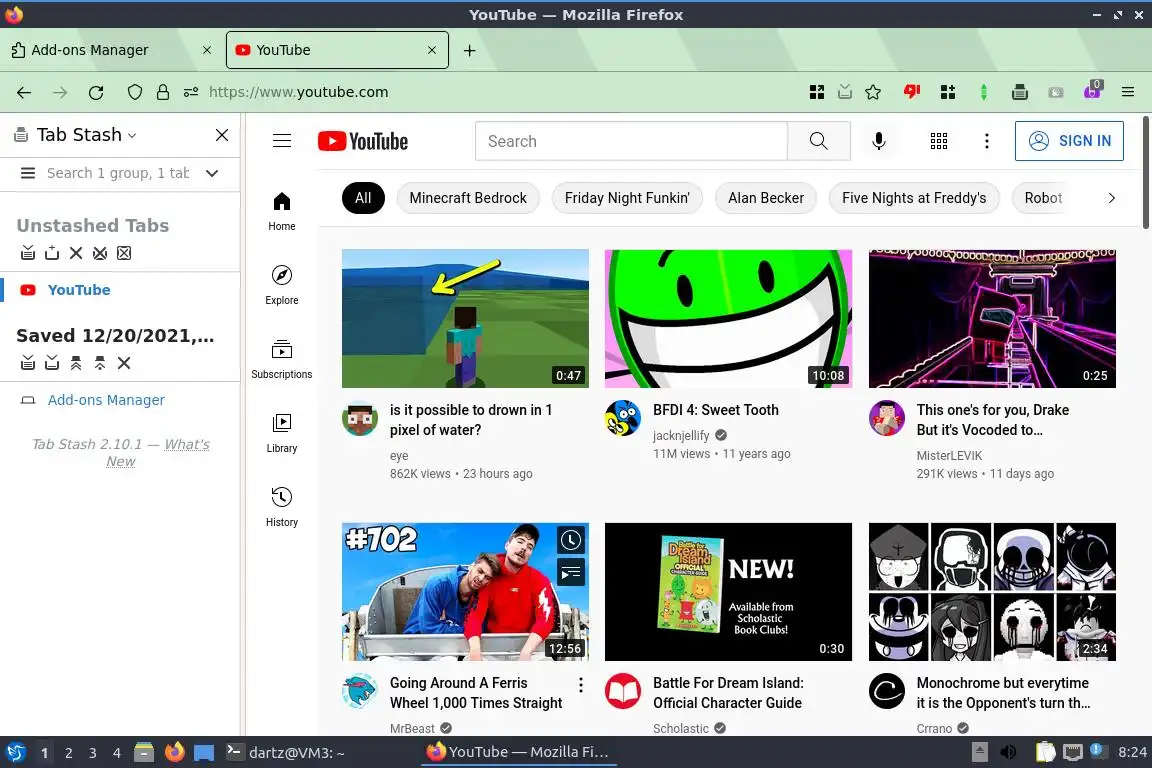Delete the Saved 12/20/2021 group
The height and width of the screenshot is (768, 1152).
pyautogui.click(x=124, y=363)
